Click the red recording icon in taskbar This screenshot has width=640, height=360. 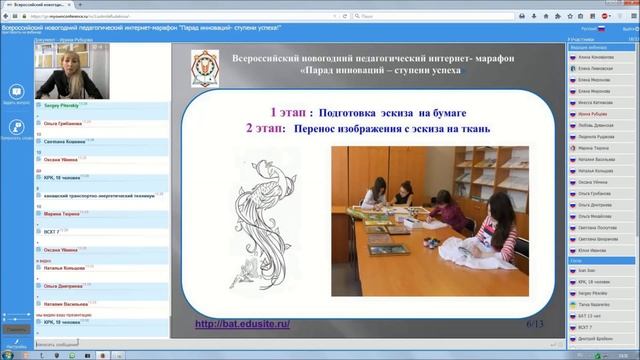click(x=103, y=356)
